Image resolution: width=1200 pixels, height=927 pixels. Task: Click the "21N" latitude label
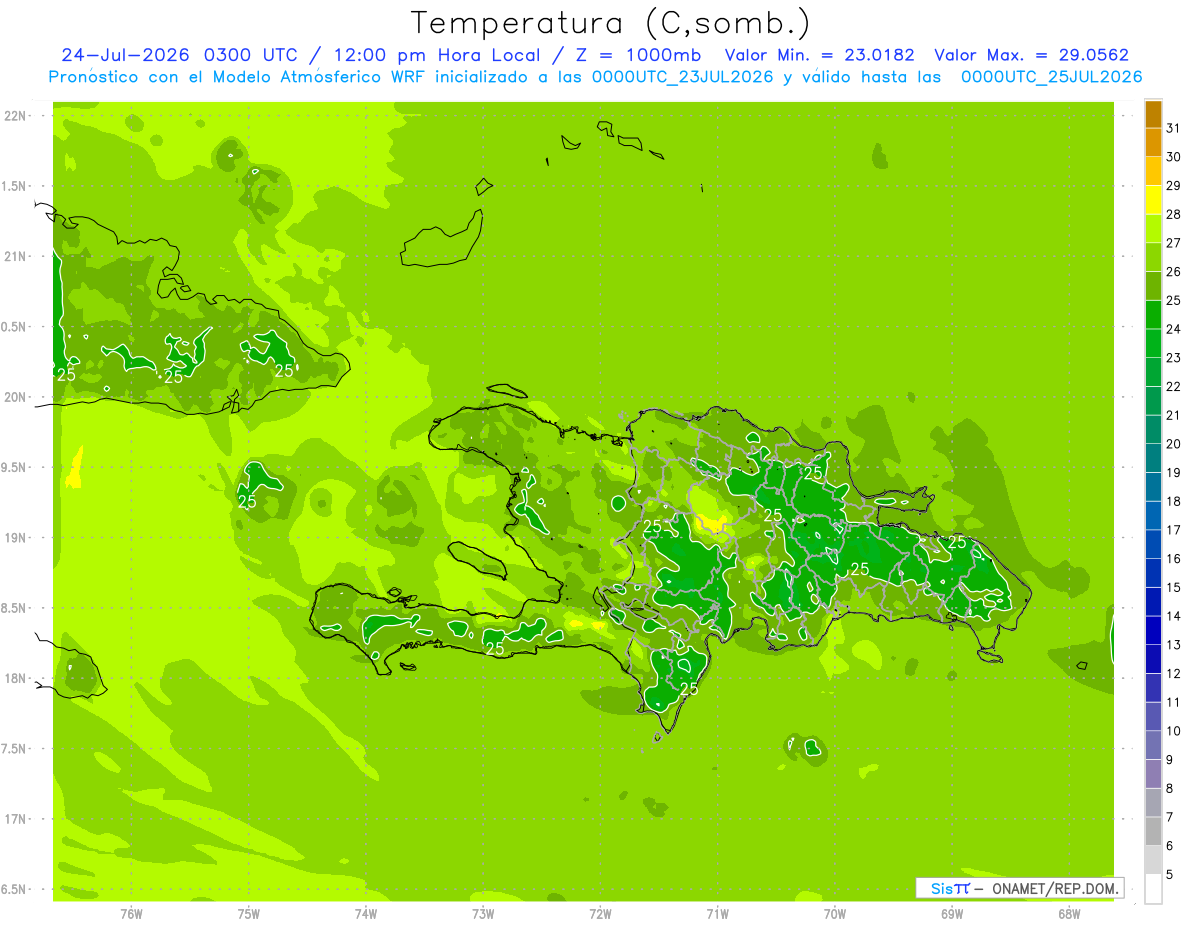pyautogui.click(x=15, y=256)
